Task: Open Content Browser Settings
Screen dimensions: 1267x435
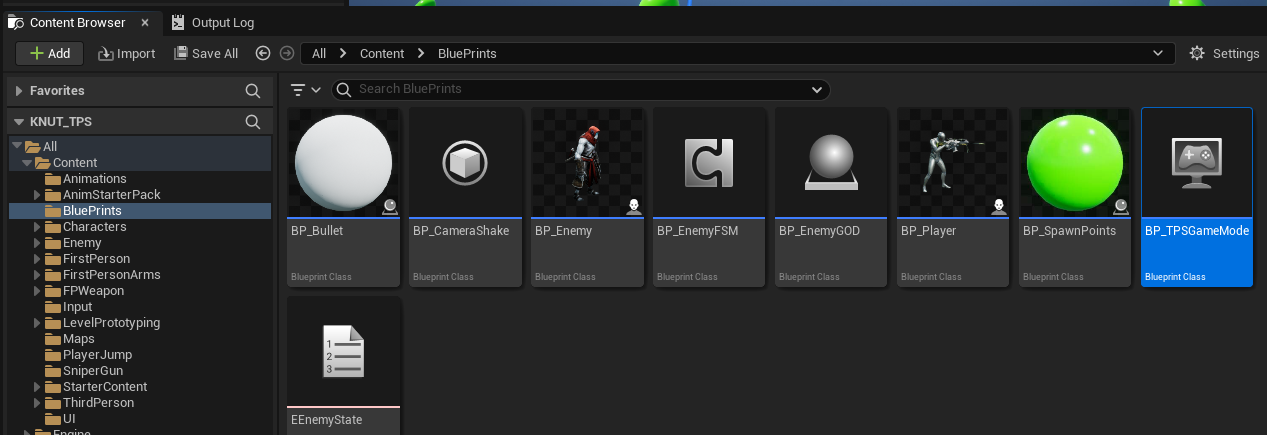Action: tap(1223, 53)
